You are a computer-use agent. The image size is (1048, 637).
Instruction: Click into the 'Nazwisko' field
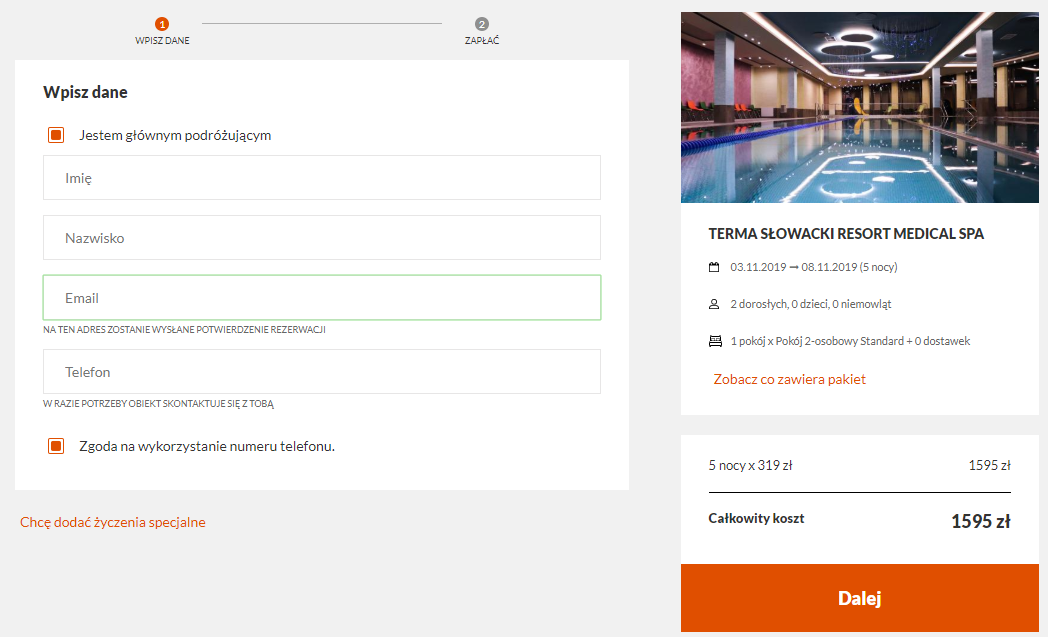[x=322, y=238]
